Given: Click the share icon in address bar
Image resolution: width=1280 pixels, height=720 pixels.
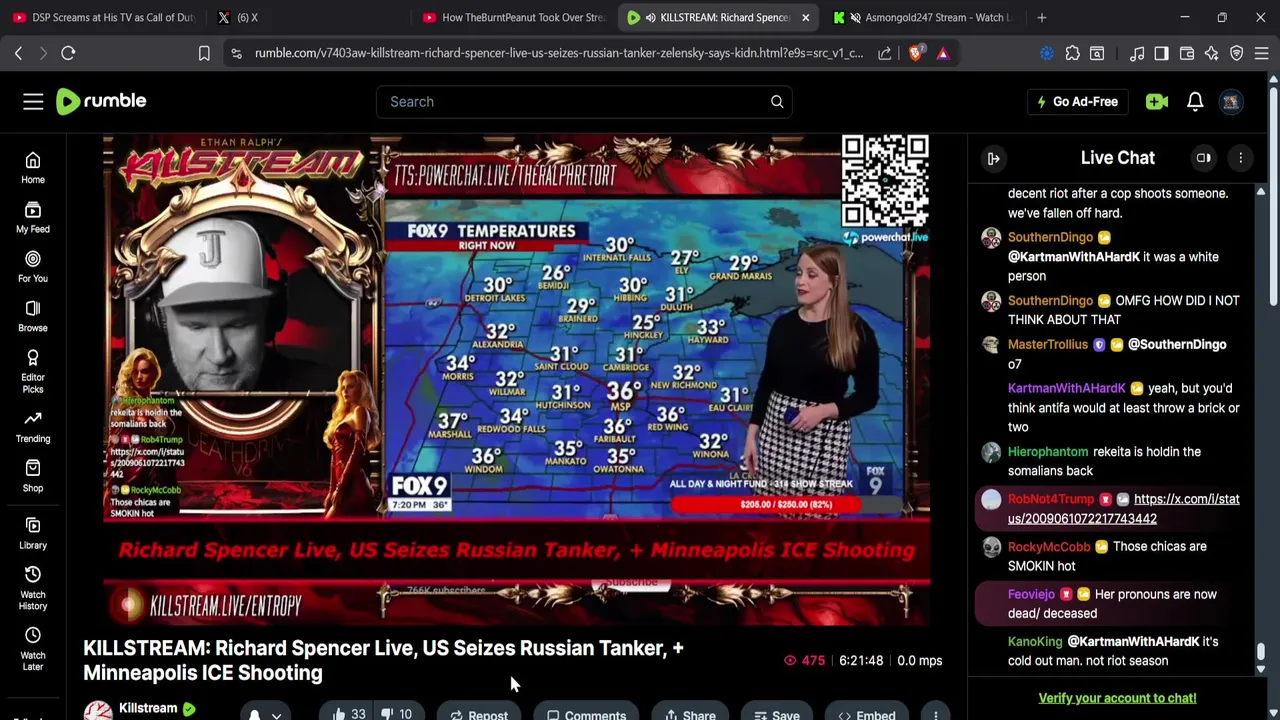Looking at the screenshot, I should pyautogui.click(x=885, y=53).
